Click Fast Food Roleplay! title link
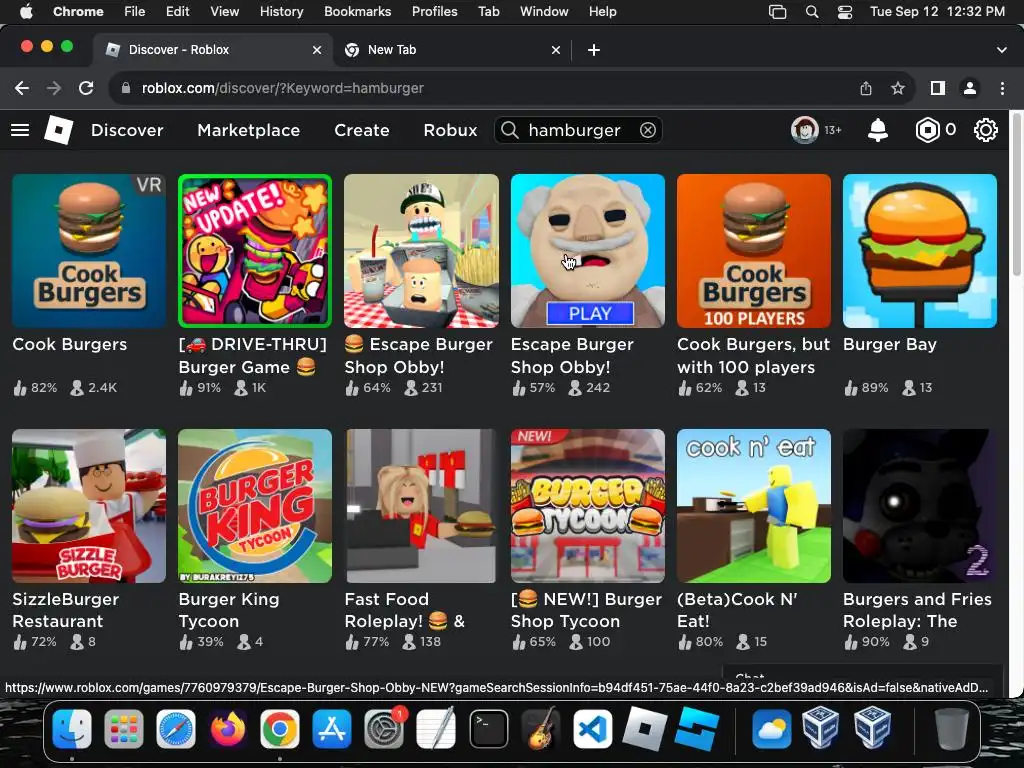The width and height of the screenshot is (1024, 768). coord(405,610)
